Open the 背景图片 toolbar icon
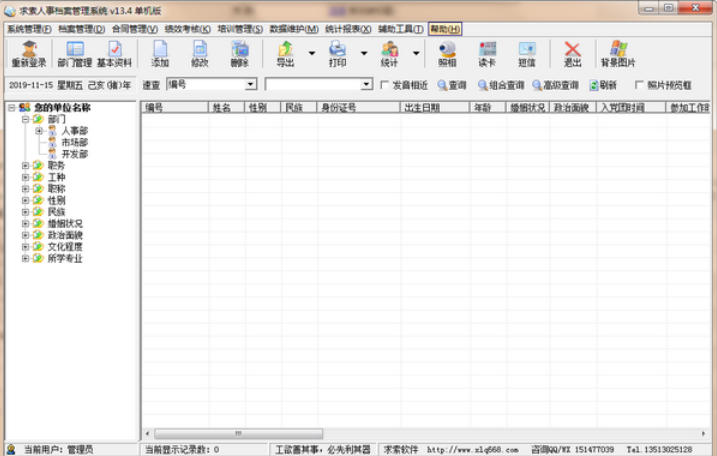The width and height of the screenshot is (717, 456). click(617, 54)
